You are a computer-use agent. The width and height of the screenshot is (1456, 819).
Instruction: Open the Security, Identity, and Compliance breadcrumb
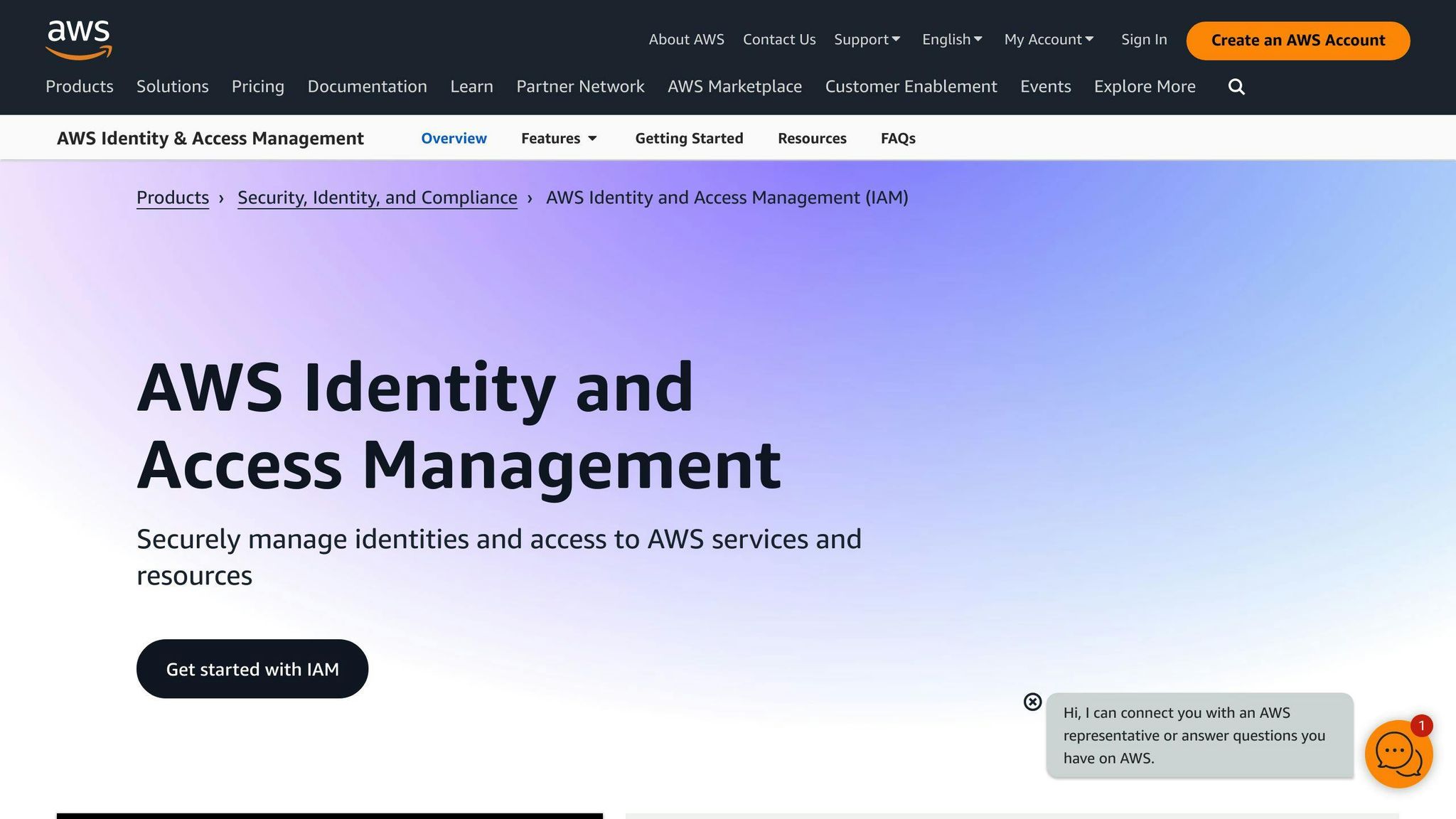coord(377,197)
